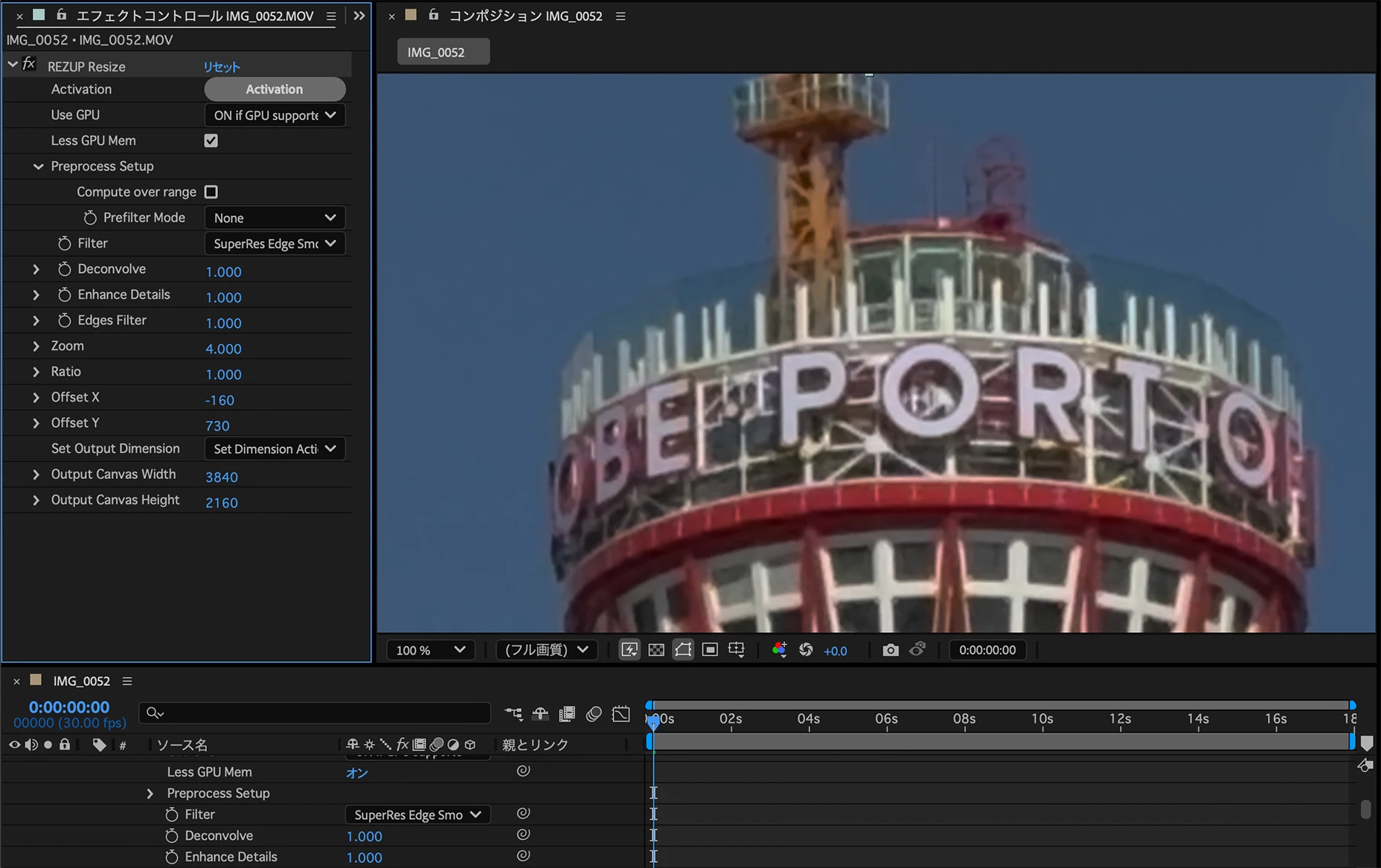Click the リセット reset link
Image resolution: width=1381 pixels, height=868 pixels.
(x=222, y=67)
